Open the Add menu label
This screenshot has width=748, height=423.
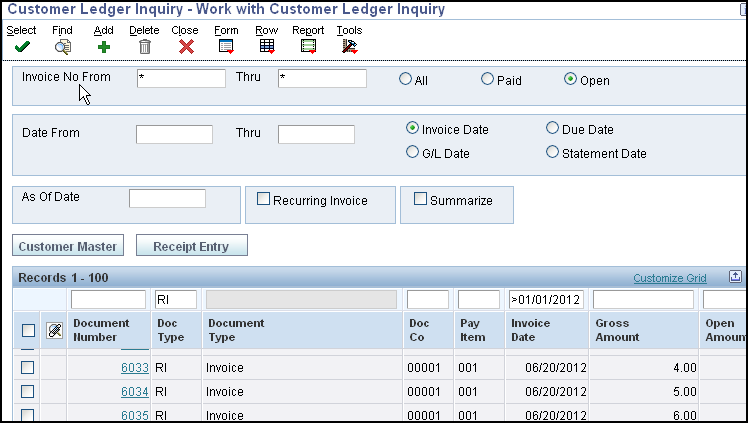[x=104, y=30]
